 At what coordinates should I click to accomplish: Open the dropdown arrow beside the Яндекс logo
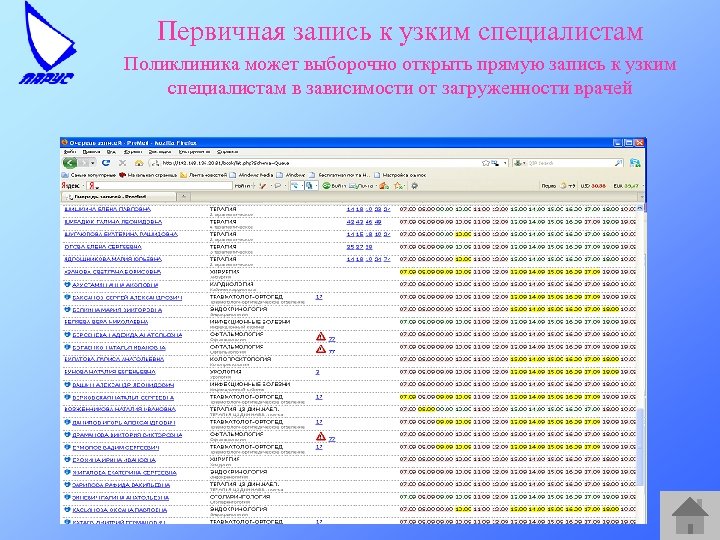(83, 186)
